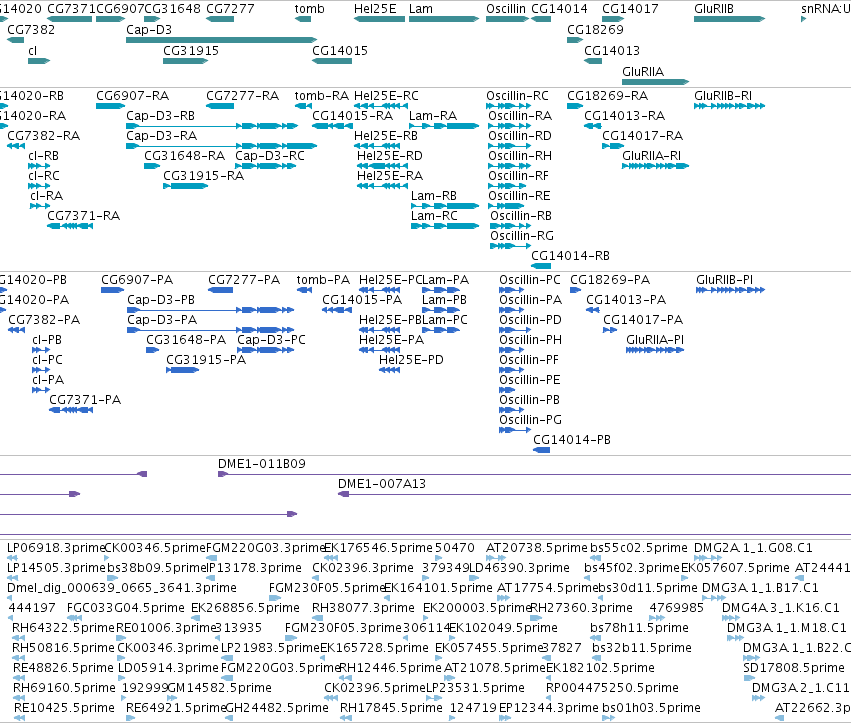This screenshot has width=851, height=723.
Task: Click the CG31915 gene label
Action: click(191, 50)
